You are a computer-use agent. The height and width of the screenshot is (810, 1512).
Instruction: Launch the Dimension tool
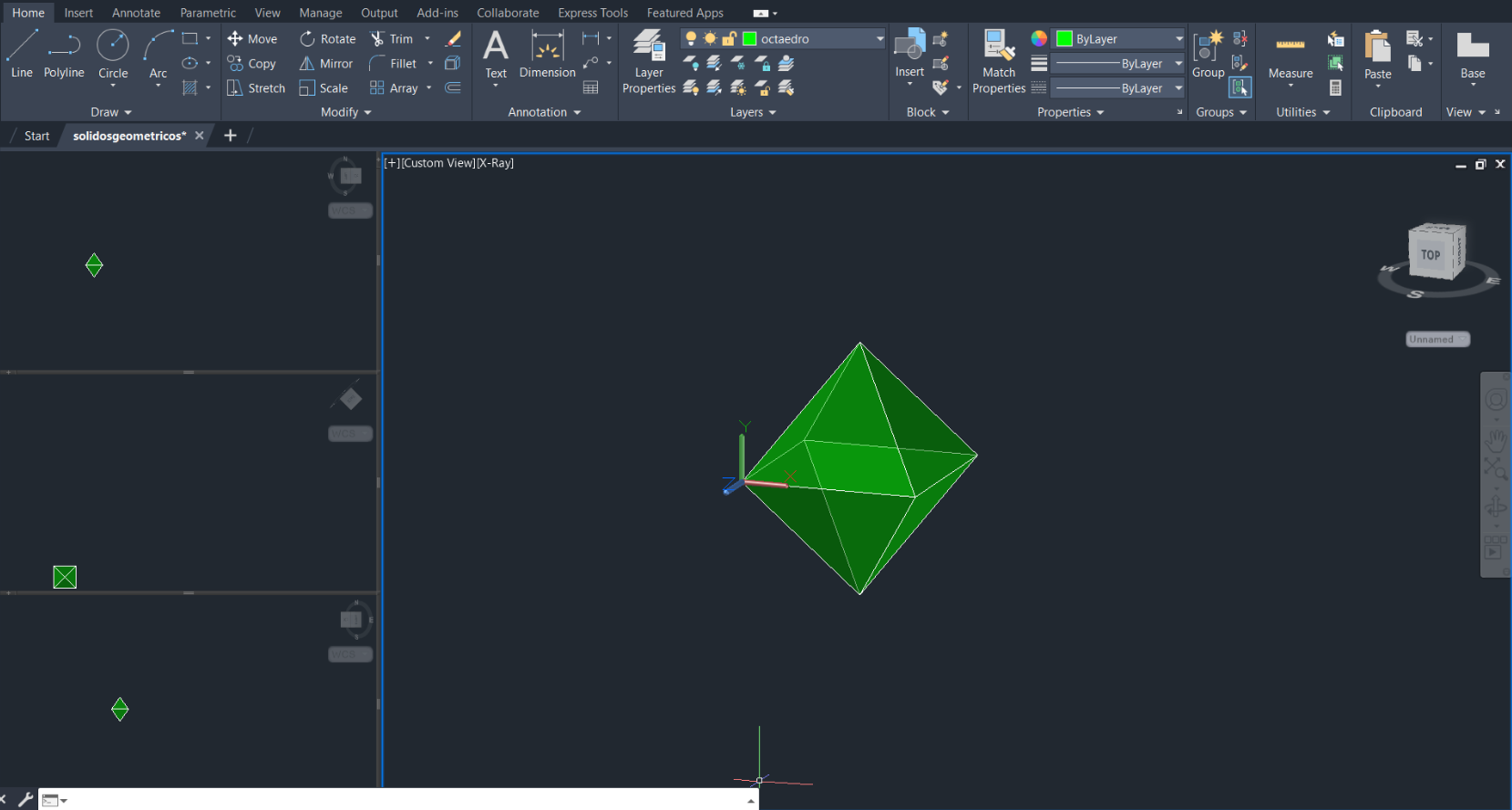pyautogui.click(x=548, y=54)
